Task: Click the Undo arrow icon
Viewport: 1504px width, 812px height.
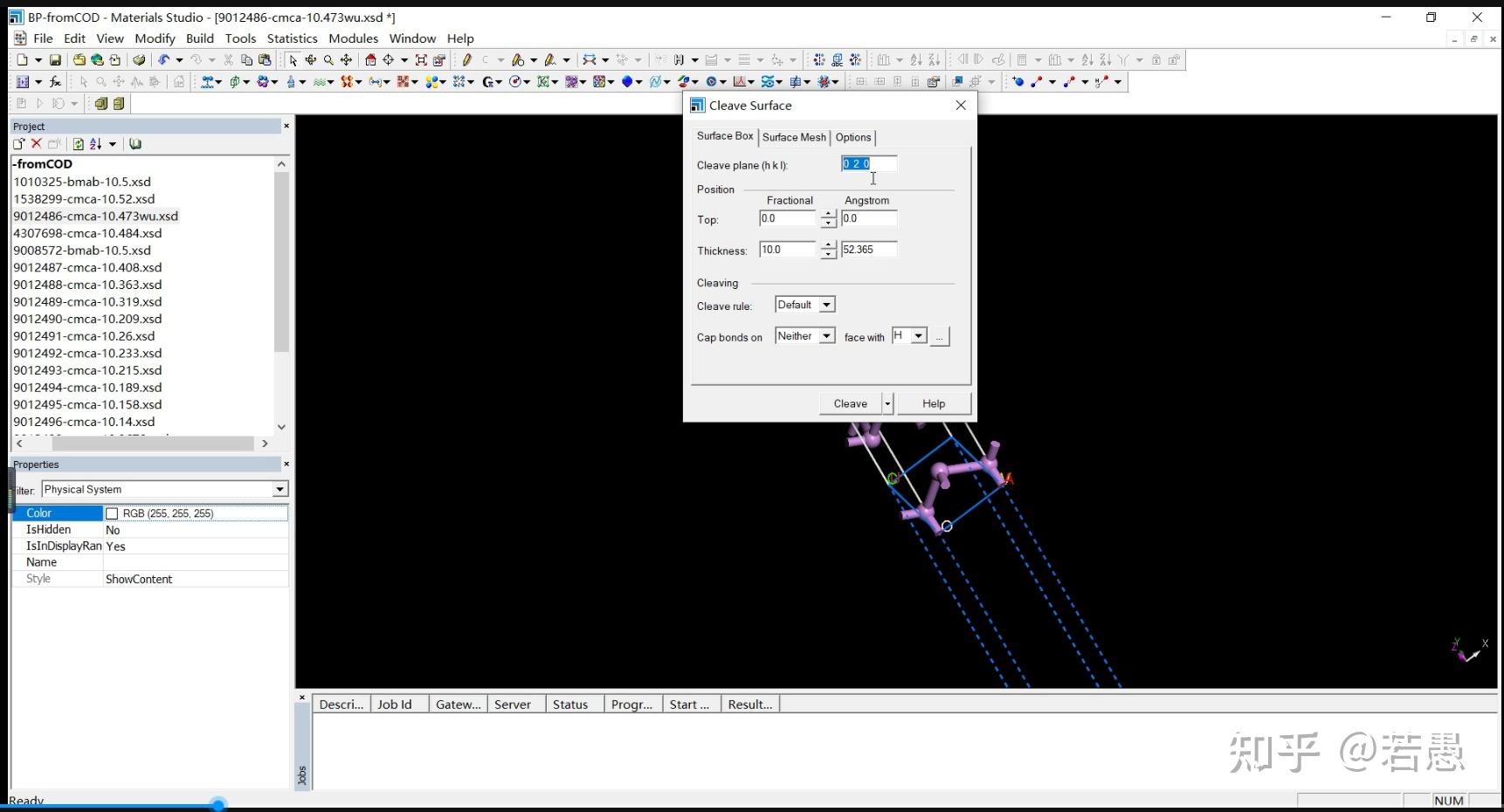Action: coord(163,60)
